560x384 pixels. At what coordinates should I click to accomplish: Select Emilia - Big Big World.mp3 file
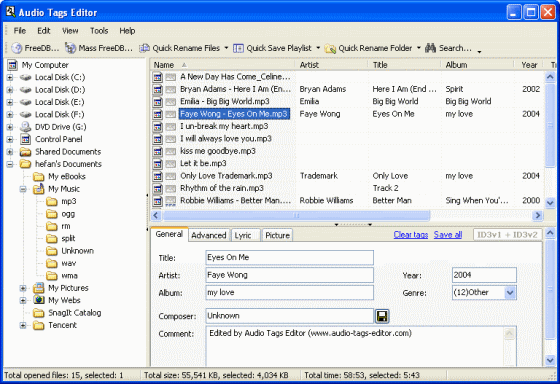[225, 101]
